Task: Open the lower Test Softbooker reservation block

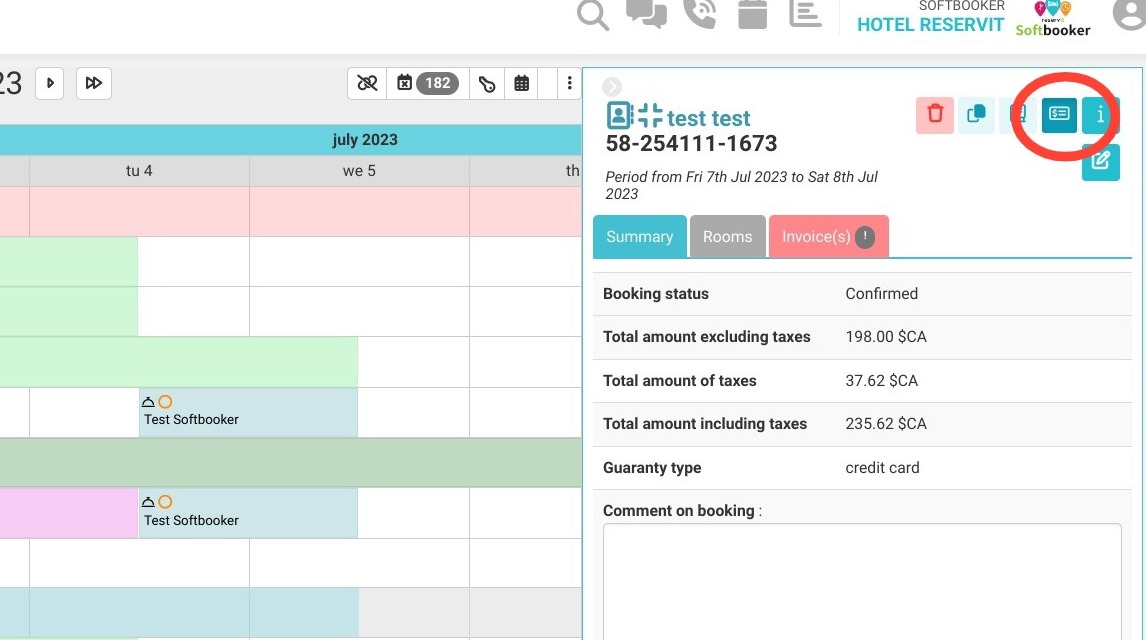Action: [x=248, y=513]
